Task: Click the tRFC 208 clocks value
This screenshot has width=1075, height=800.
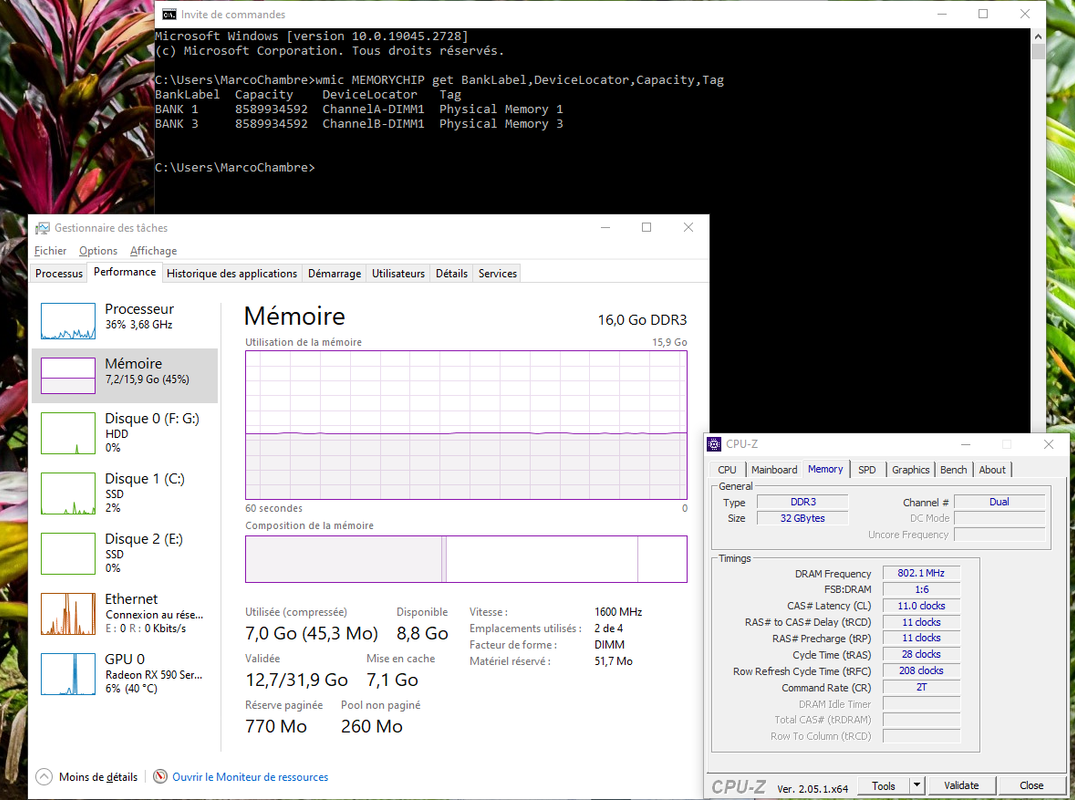Action: pyautogui.click(x=921, y=670)
